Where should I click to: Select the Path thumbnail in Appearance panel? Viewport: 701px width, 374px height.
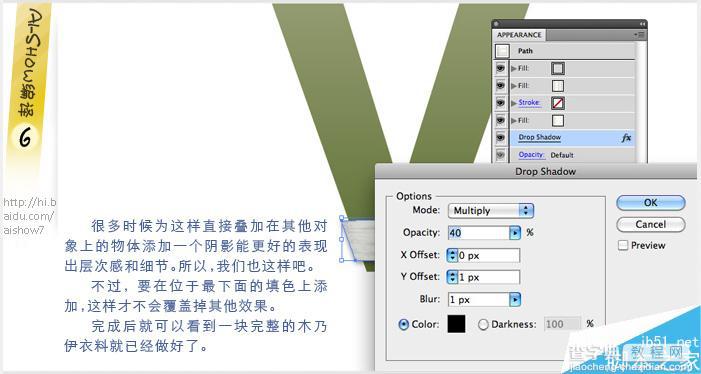coord(503,51)
